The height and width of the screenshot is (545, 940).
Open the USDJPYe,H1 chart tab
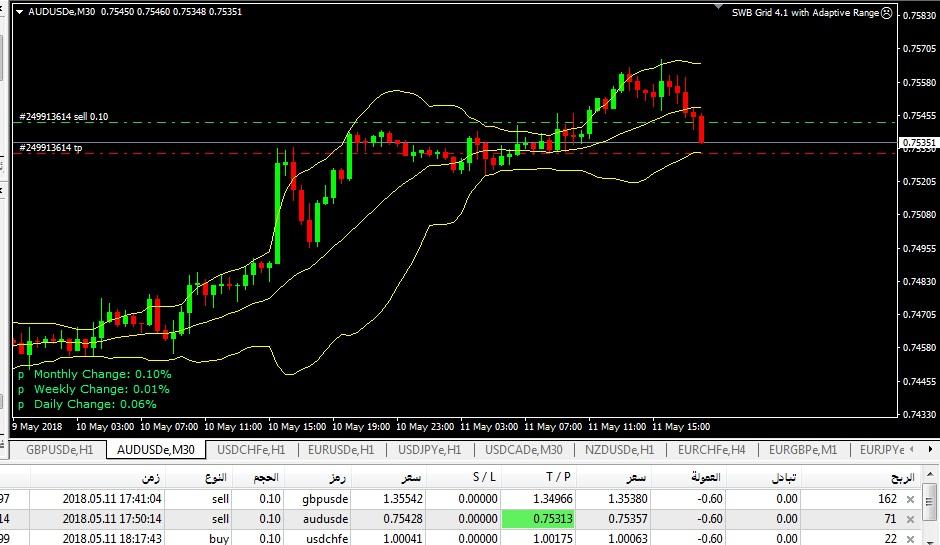tap(429, 450)
